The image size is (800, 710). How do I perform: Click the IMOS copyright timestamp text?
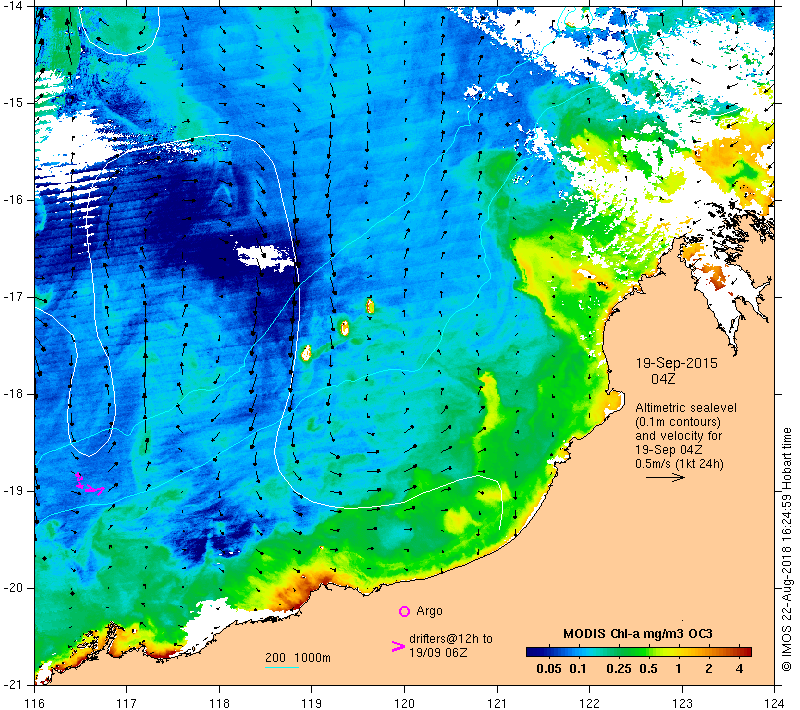(x=787, y=550)
